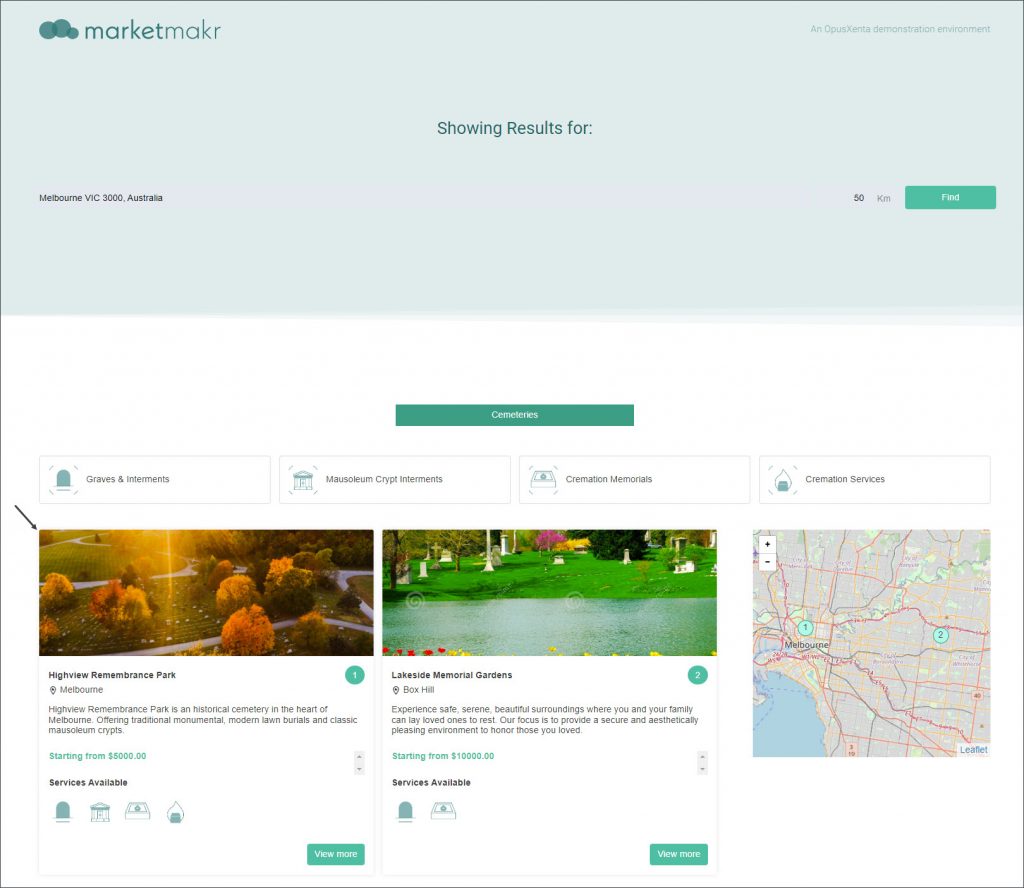
Task: Step up Lakeside price scroll arrow
Action: point(702,757)
